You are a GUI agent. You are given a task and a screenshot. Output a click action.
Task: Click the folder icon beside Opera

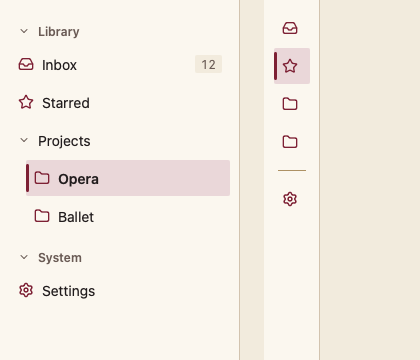42,178
